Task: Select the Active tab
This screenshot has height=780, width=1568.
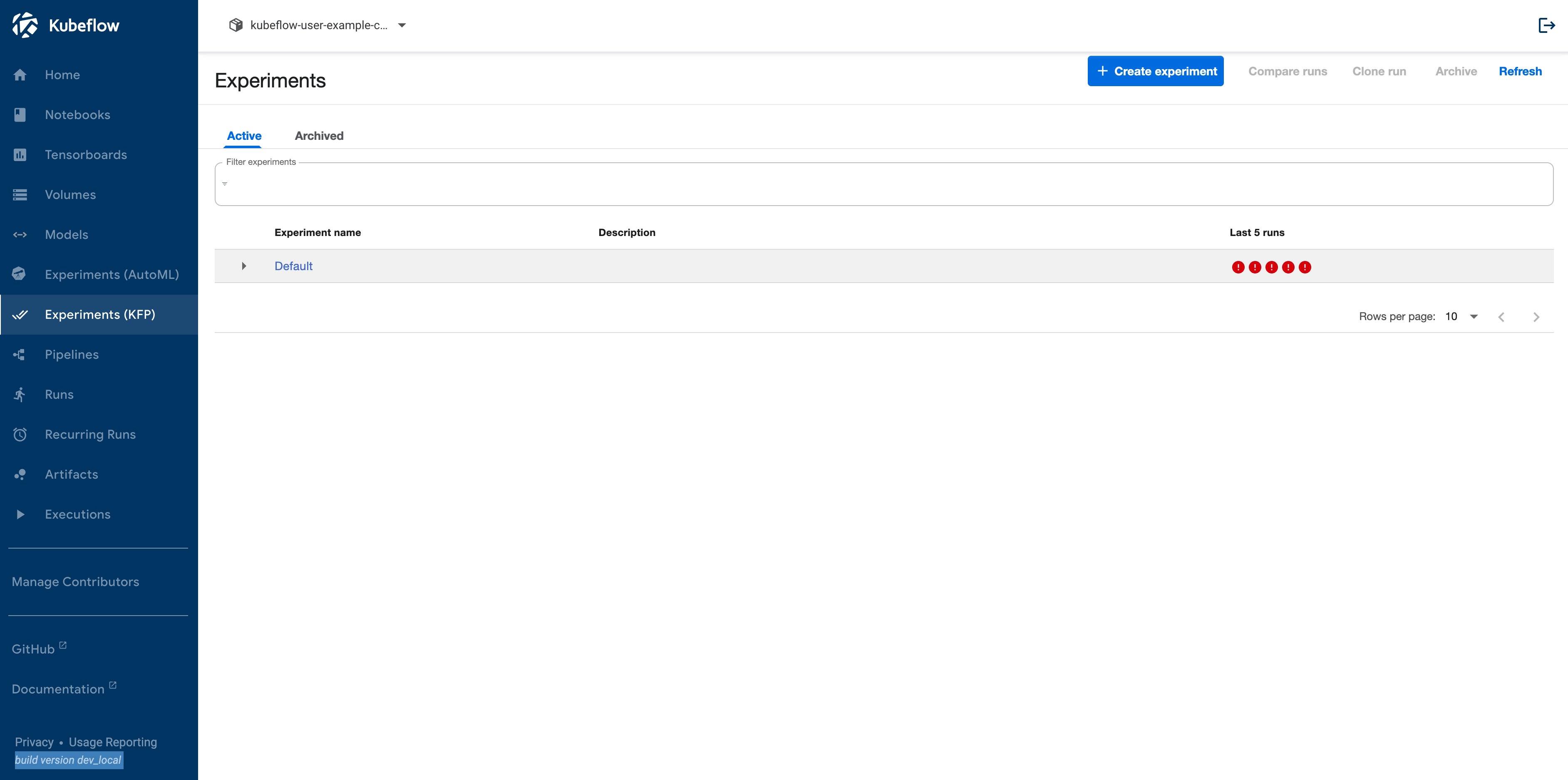Action: [x=243, y=136]
